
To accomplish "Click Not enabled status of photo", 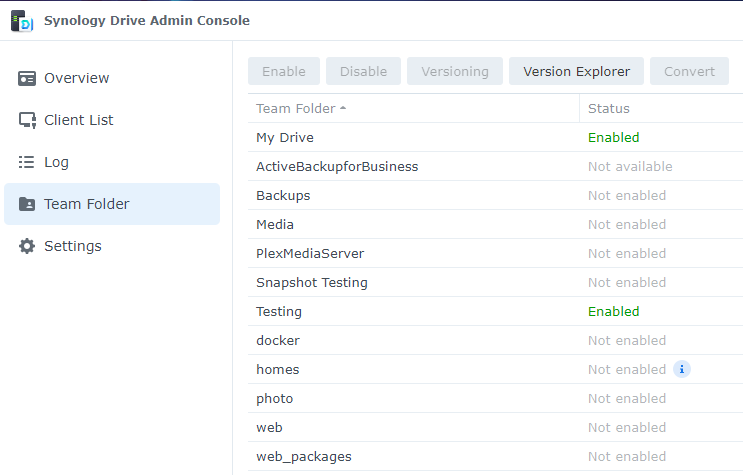I will coord(627,399).
